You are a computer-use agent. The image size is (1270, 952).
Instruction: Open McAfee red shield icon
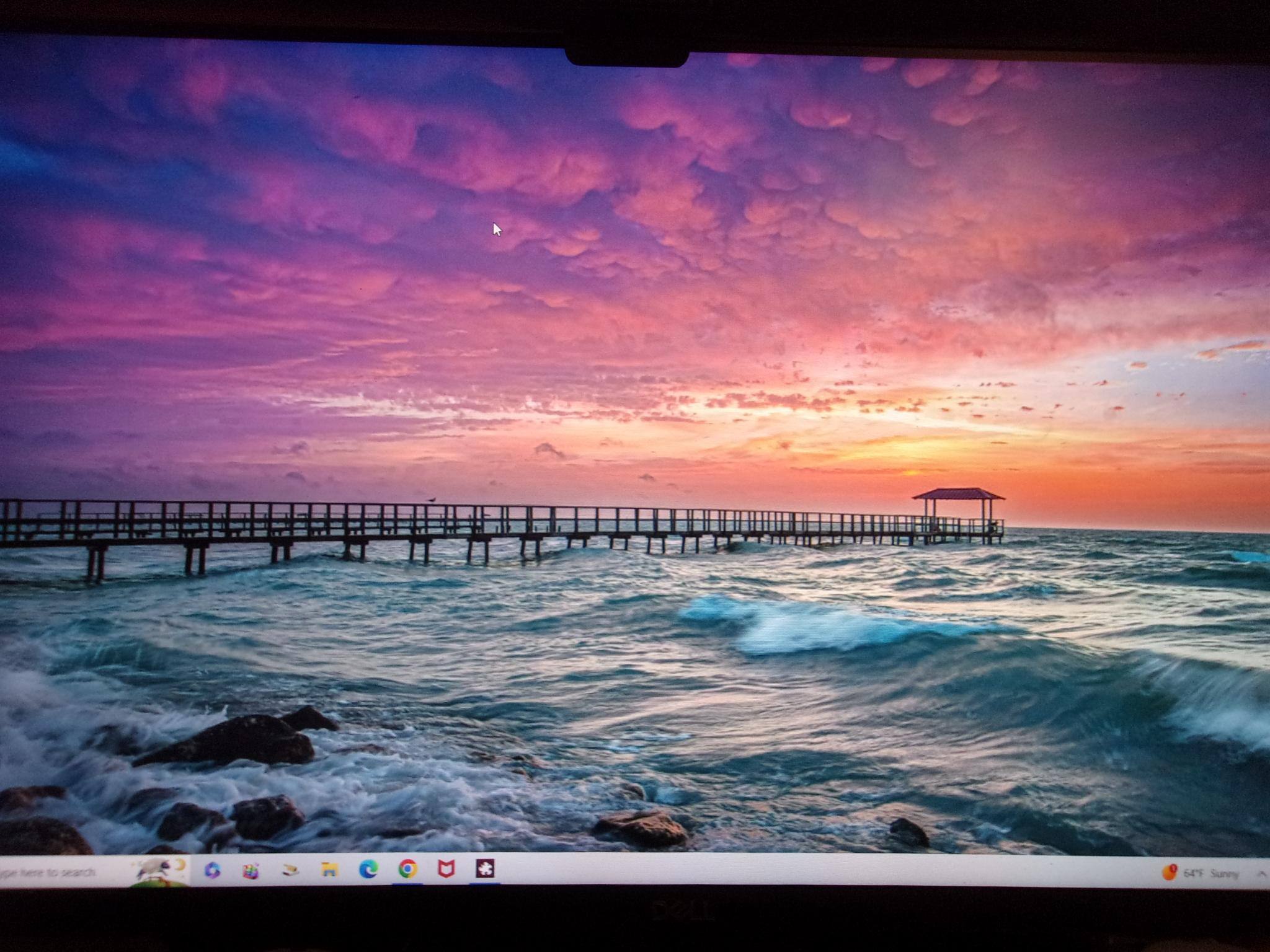coord(446,870)
